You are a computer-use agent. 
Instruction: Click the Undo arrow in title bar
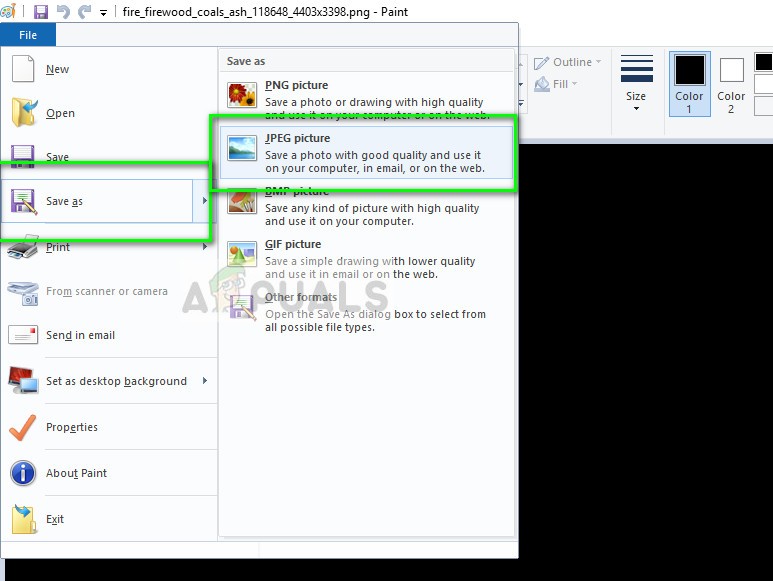(x=63, y=11)
